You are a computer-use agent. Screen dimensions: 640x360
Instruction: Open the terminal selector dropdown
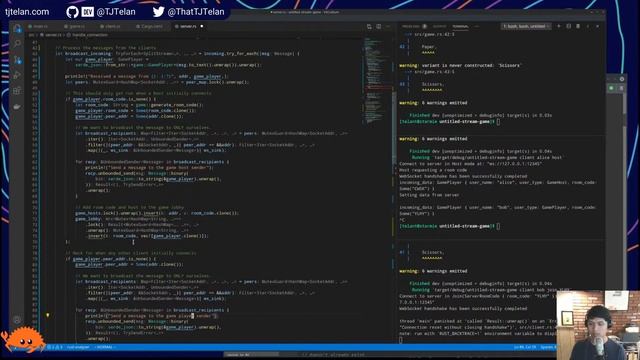point(526,26)
